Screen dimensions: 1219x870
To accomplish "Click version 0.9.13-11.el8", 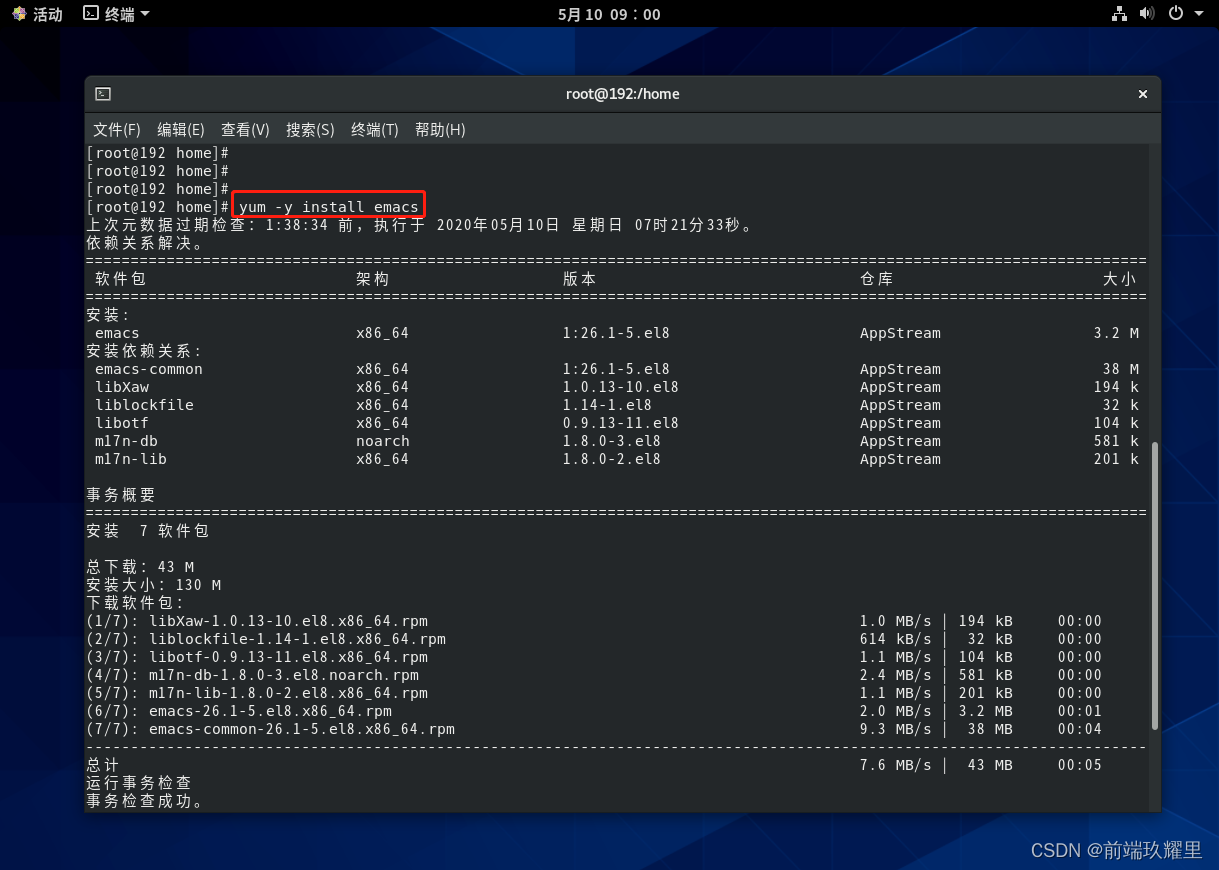I will point(621,423).
